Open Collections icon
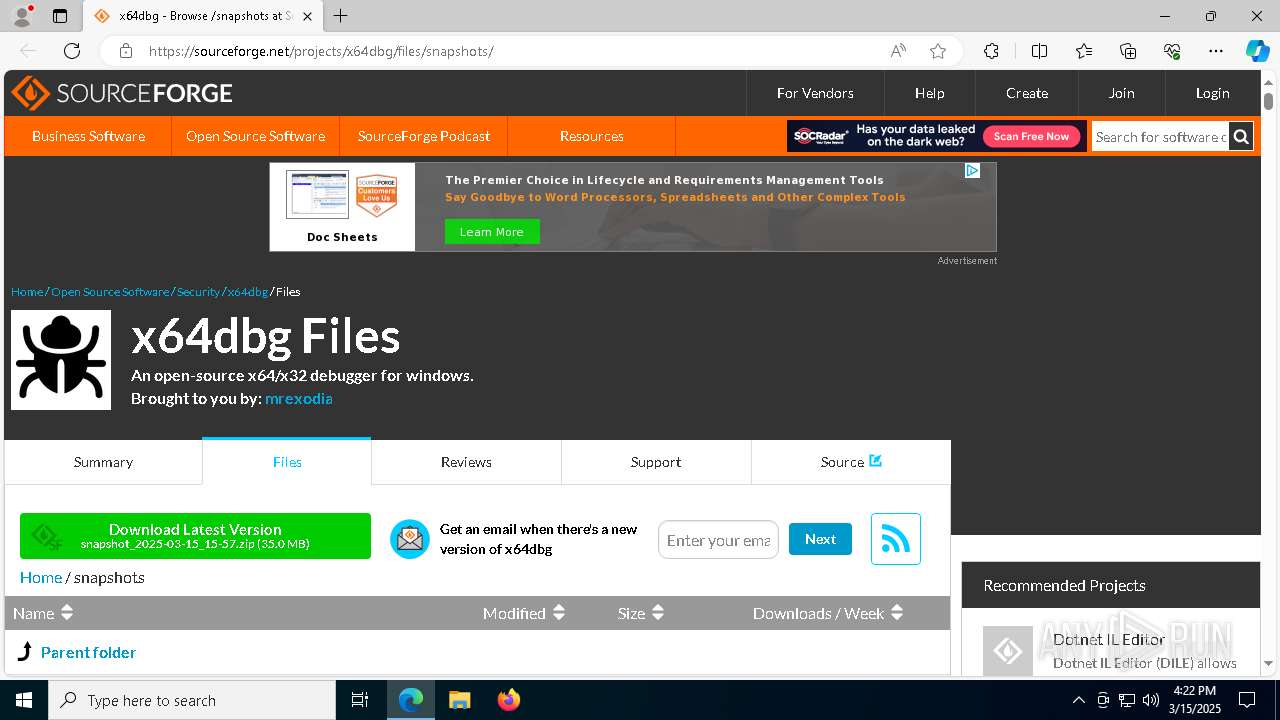The image size is (1280, 720). coord(1128,51)
